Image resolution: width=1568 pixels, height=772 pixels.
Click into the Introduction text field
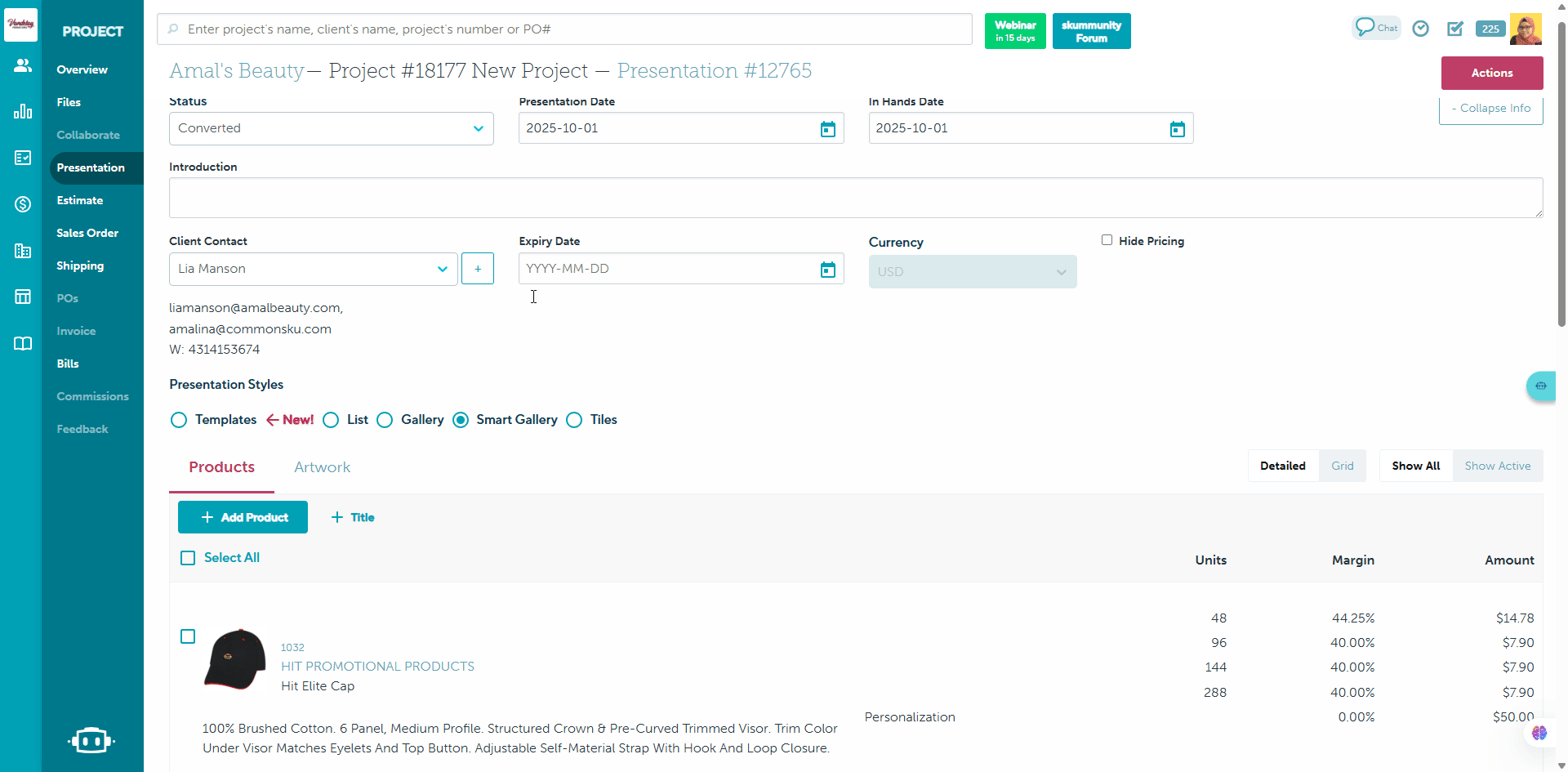pos(855,198)
